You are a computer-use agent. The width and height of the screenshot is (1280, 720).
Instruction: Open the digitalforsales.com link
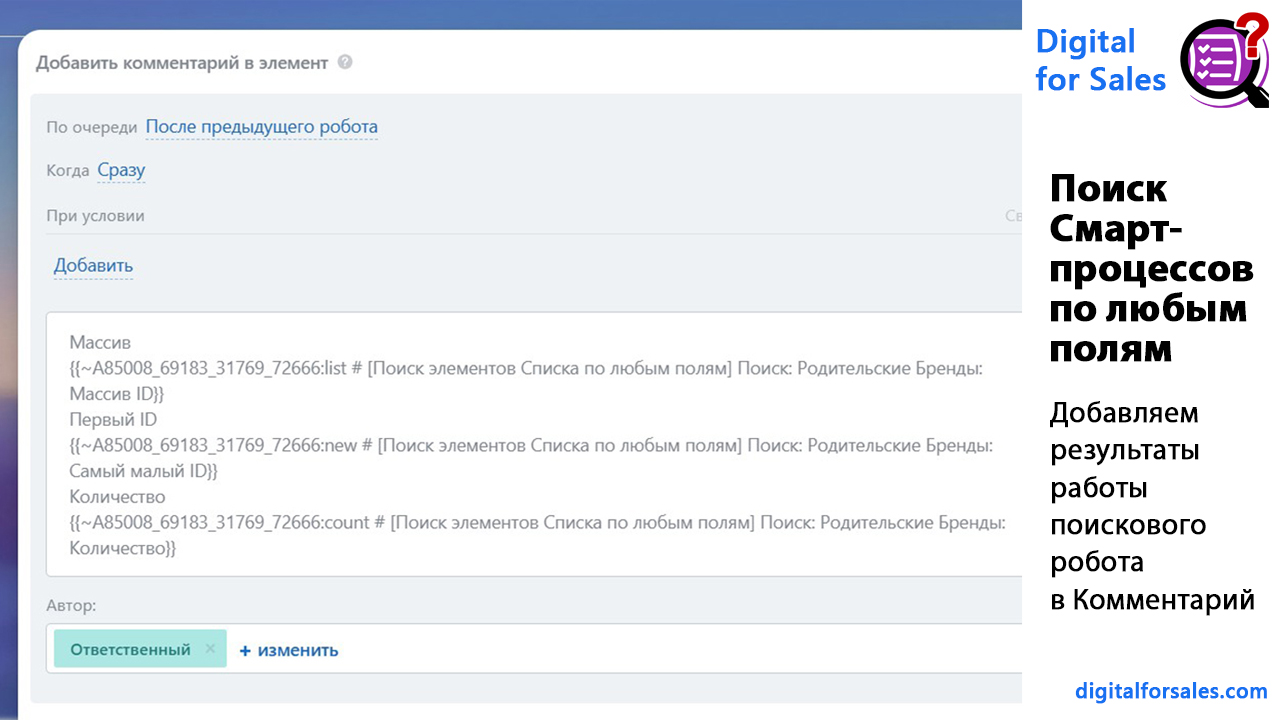click(1171, 690)
